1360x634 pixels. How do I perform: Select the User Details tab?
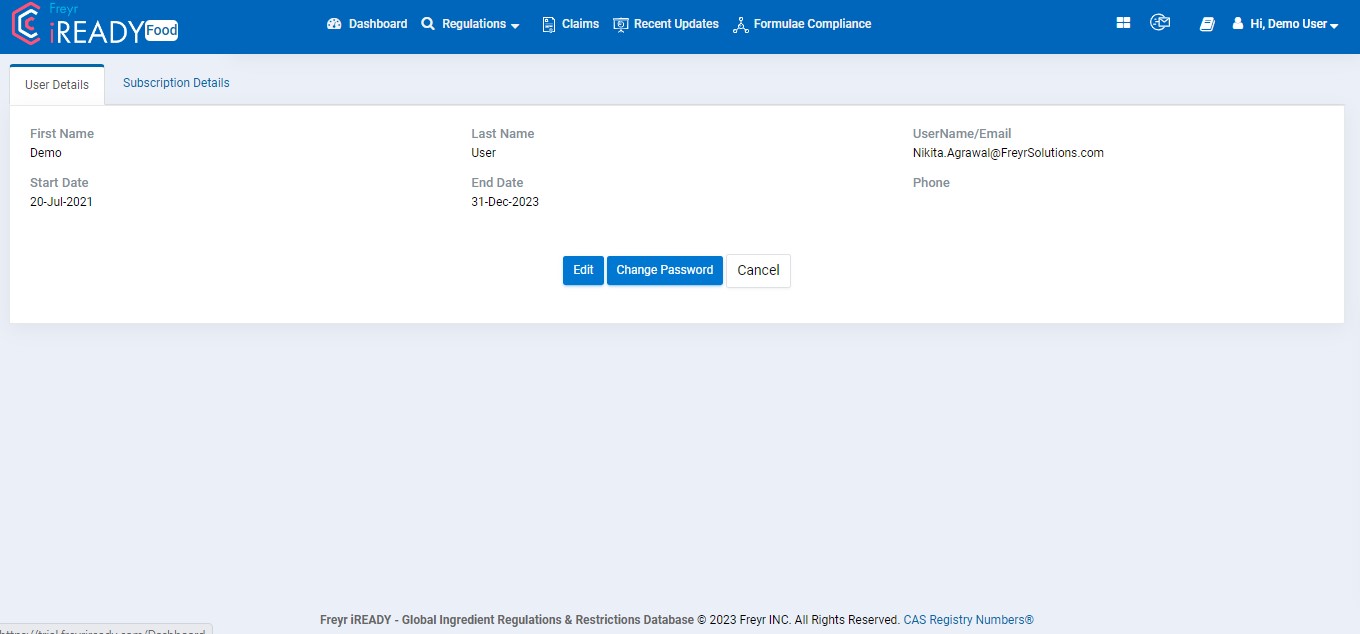[x=57, y=85]
